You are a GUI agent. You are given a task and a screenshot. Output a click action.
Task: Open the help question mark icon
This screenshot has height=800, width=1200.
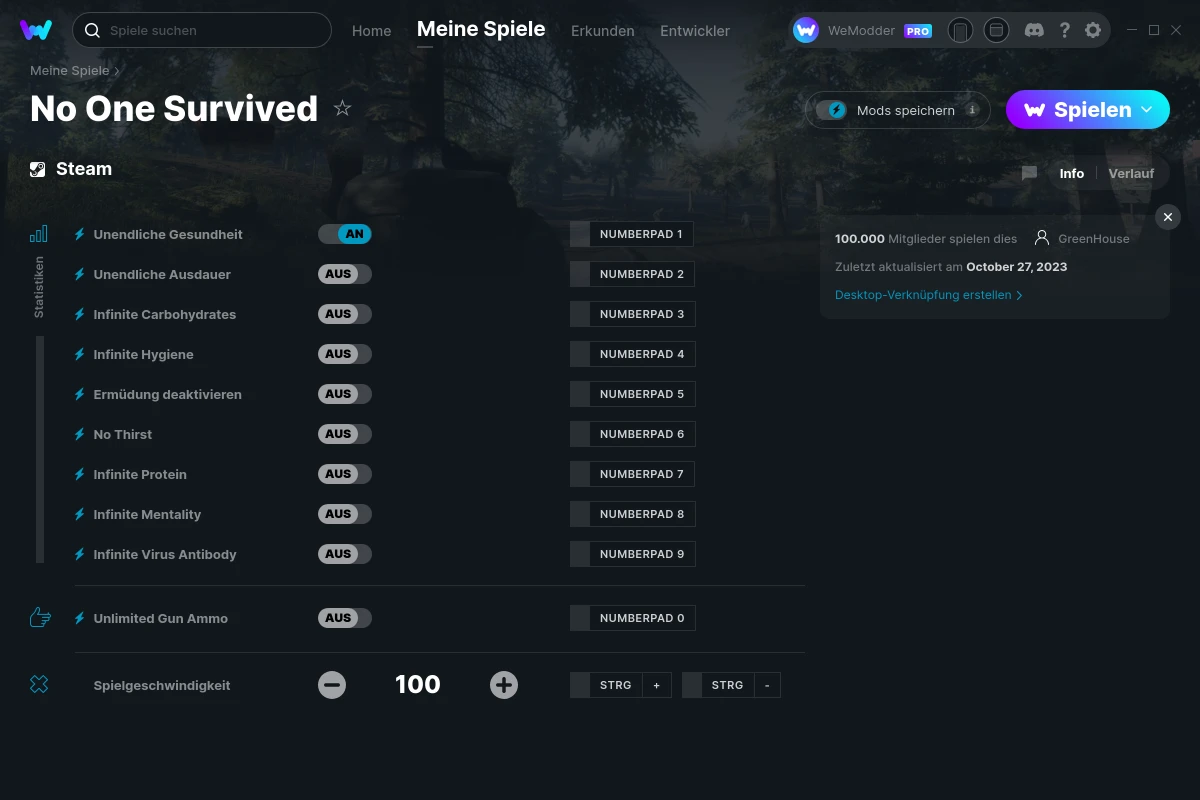click(x=1065, y=30)
